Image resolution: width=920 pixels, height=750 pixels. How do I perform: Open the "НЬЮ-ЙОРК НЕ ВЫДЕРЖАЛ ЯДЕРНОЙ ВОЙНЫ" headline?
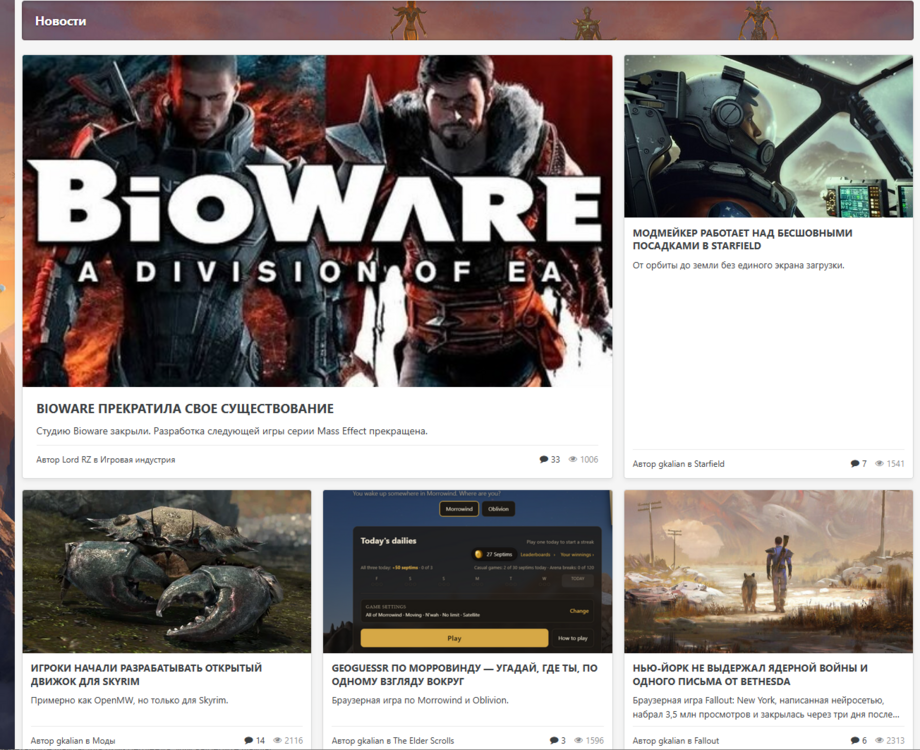coord(750,675)
